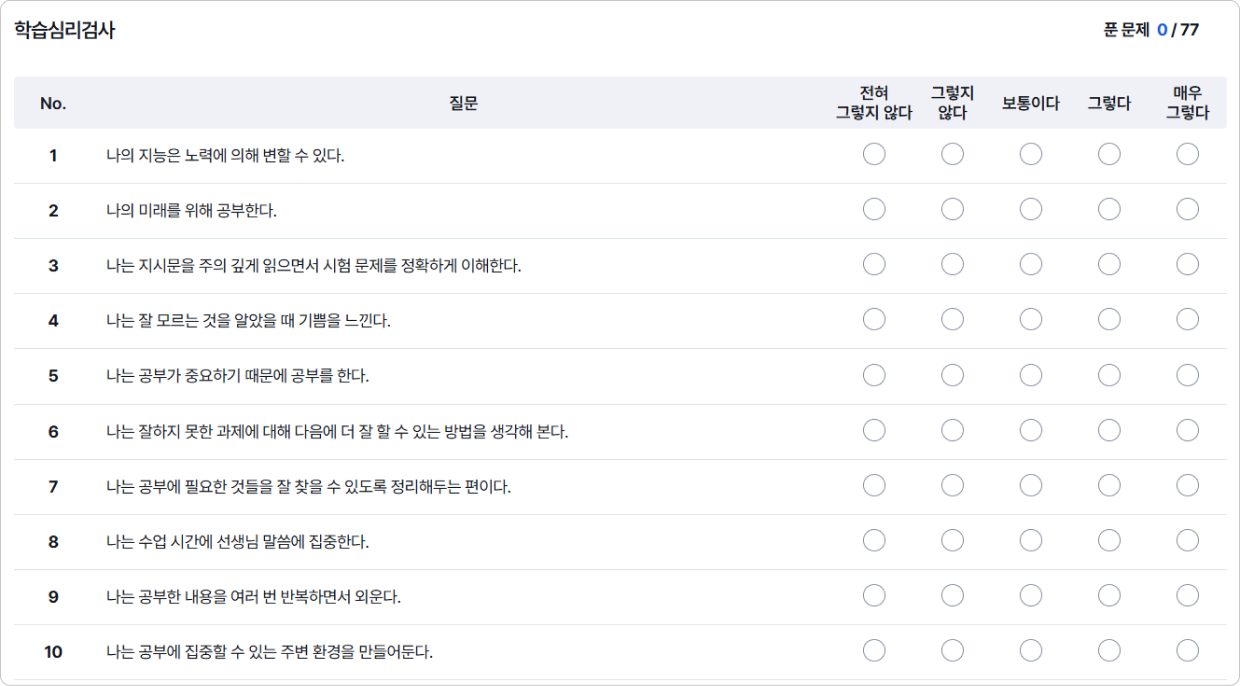Image resolution: width=1240 pixels, height=686 pixels.
Task: Select '매우 그렇다' for question 1
Action: 1187,154
